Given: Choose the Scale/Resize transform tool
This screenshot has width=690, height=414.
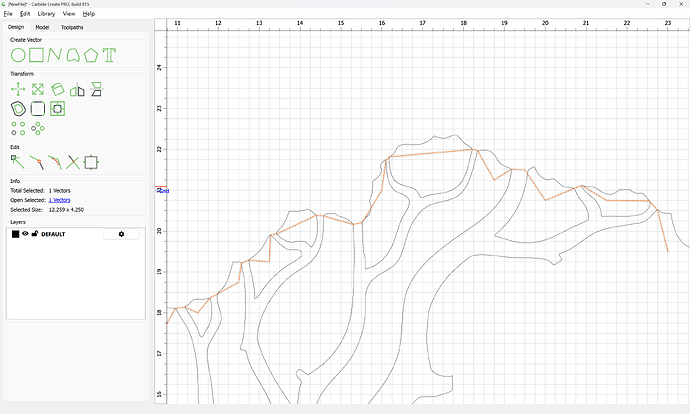Looking at the screenshot, I should pyautogui.click(x=38, y=89).
